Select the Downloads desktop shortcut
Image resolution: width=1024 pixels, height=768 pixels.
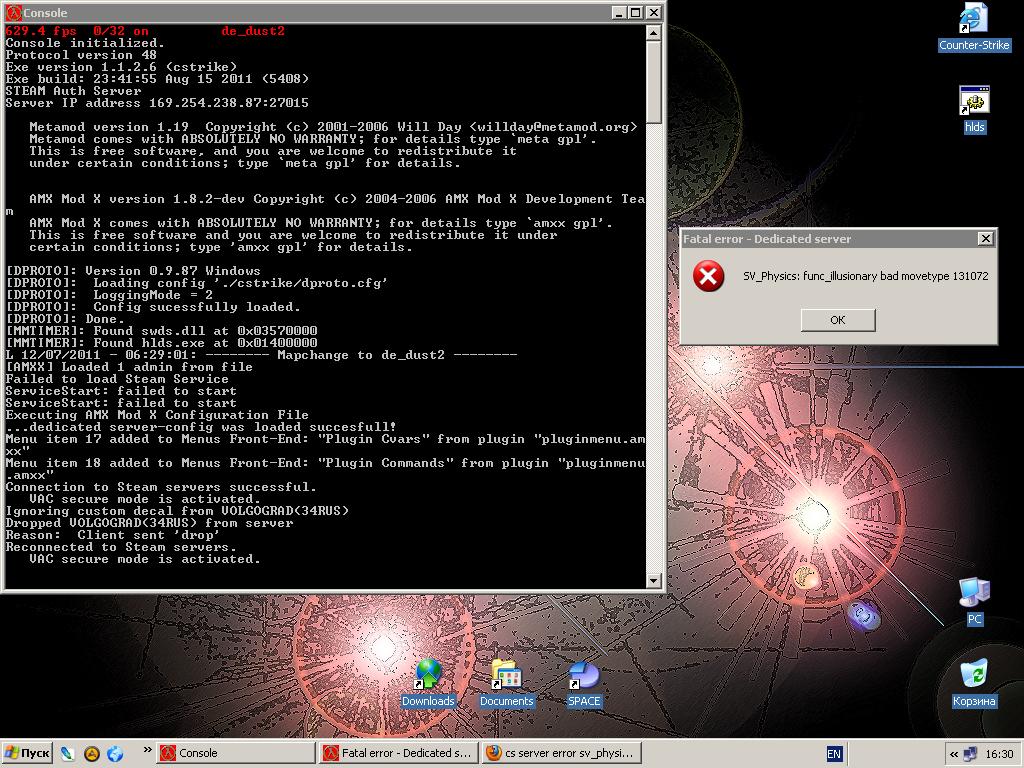(x=428, y=684)
